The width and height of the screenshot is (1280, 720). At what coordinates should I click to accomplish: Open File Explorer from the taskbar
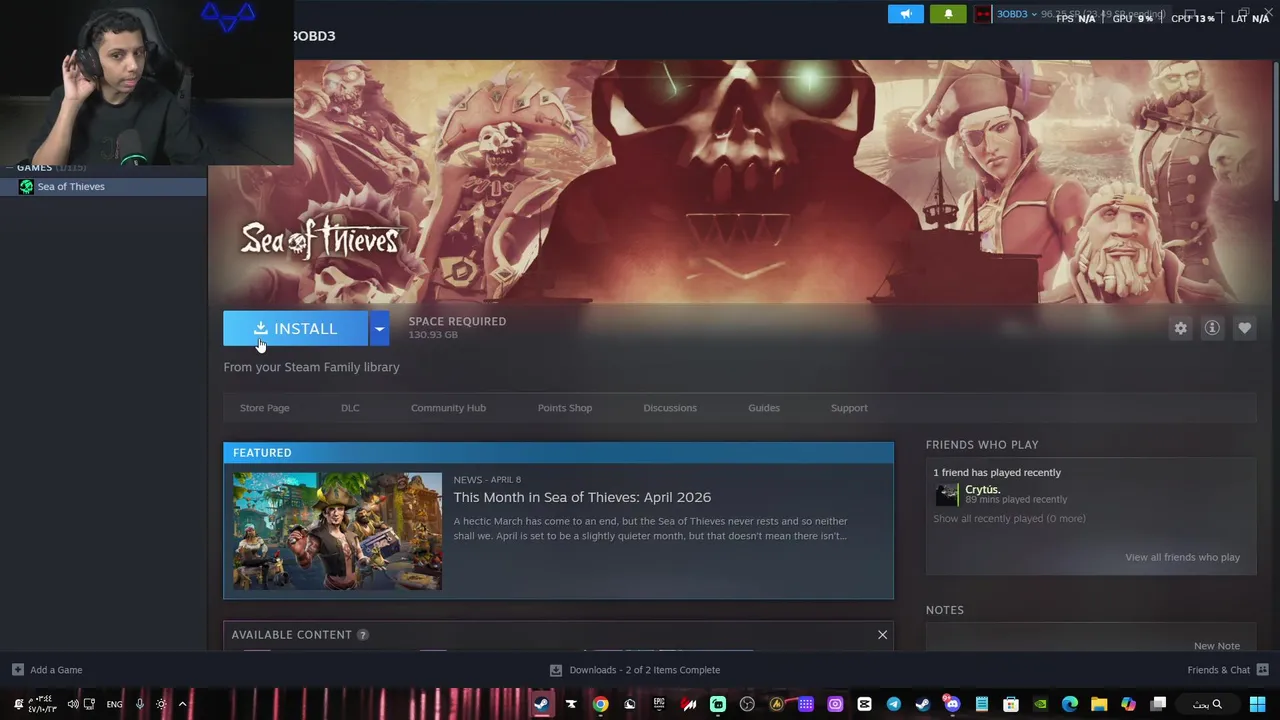(x=1099, y=705)
